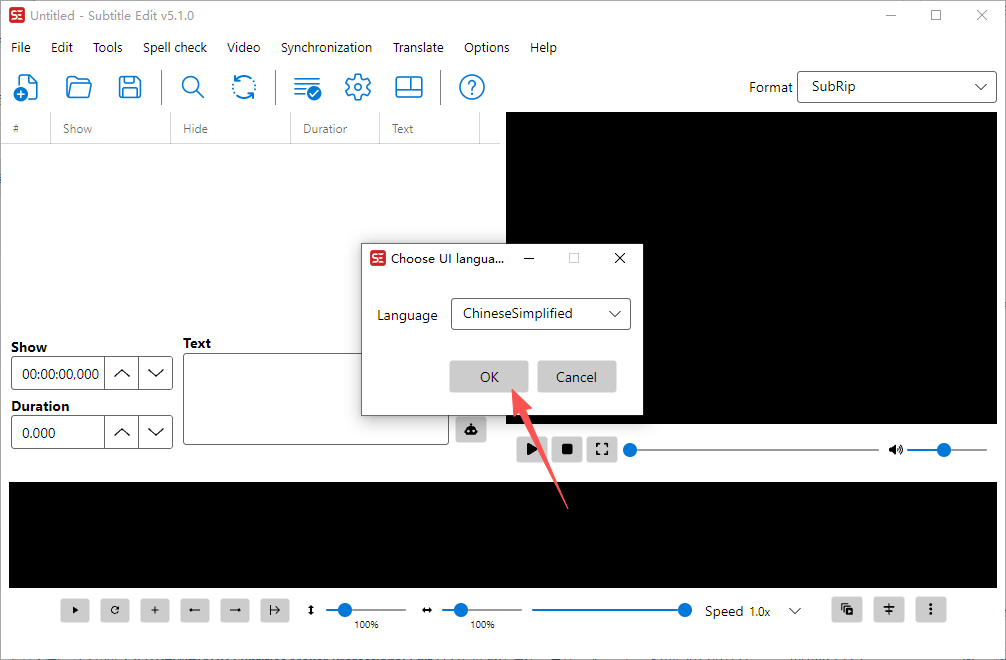Open Settings gear icon in toolbar
This screenshot has width=1006, height=660.
pyautogui.click(x=358, y=87)
